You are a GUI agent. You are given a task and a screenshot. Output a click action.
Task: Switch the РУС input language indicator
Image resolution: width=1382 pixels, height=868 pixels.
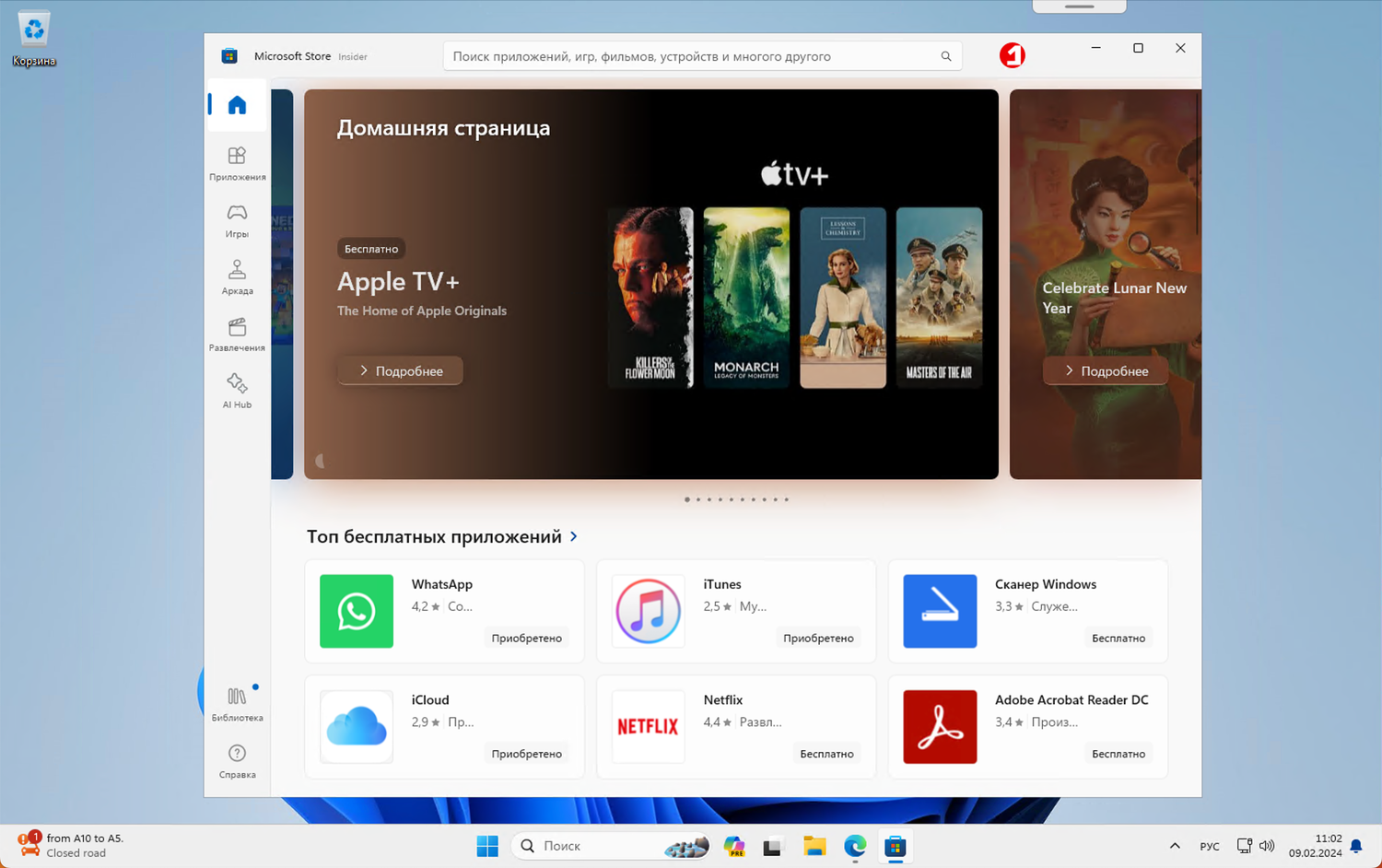click(x=1210, y=846)
